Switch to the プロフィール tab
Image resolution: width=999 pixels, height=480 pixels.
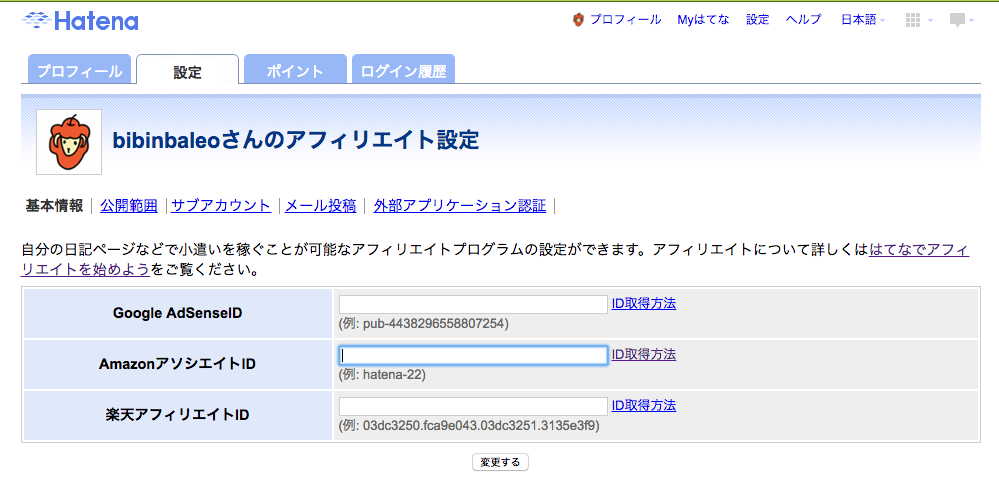pos(80,69)
